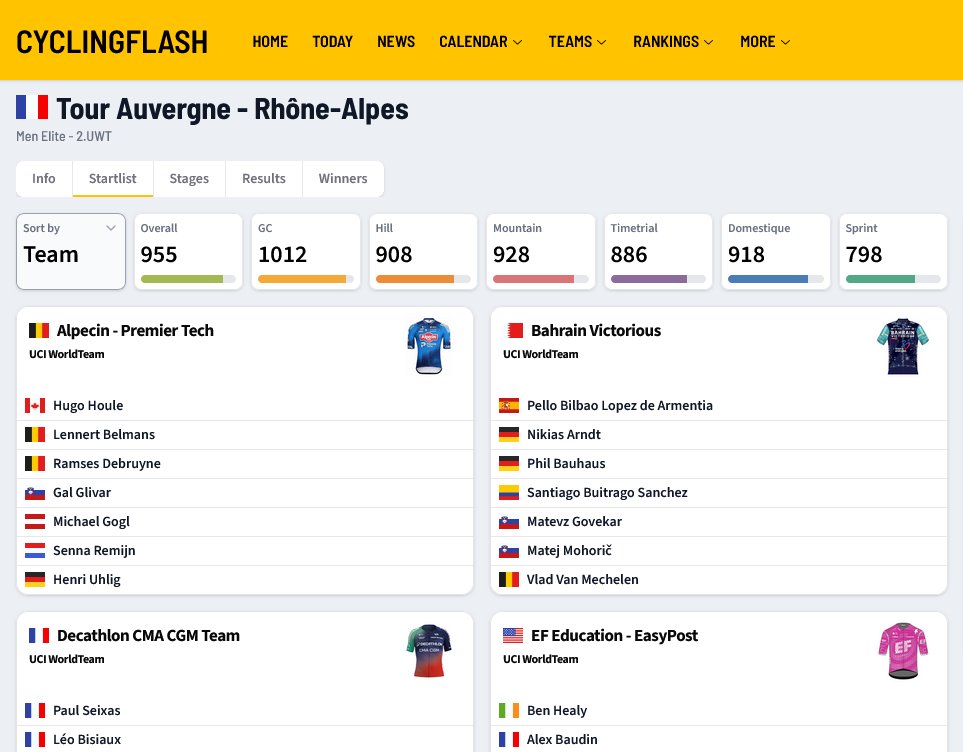Open rider Hugo Houle
The width and height of the screenshot is (963, 752).
(88, 405)
